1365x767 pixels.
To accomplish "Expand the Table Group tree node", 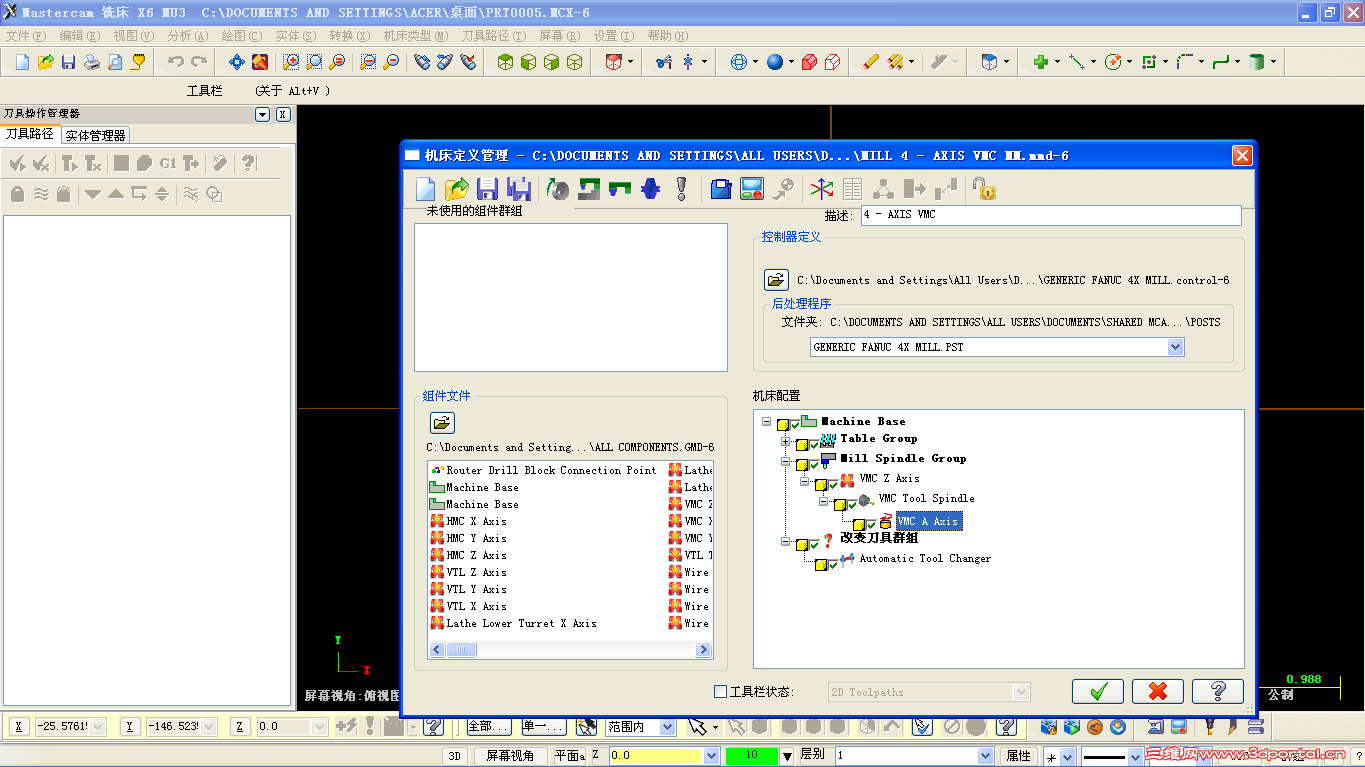I will click(x=785, y=441).
